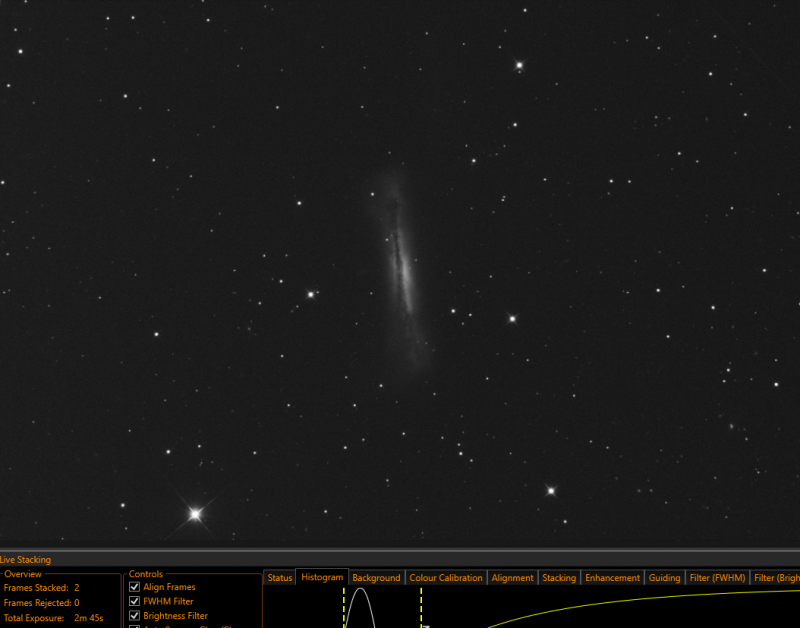Click the edge-on galaxy in the preview
Image resolution: width=800 pixels, height=628 pixels.
click(x=402, y=270)
